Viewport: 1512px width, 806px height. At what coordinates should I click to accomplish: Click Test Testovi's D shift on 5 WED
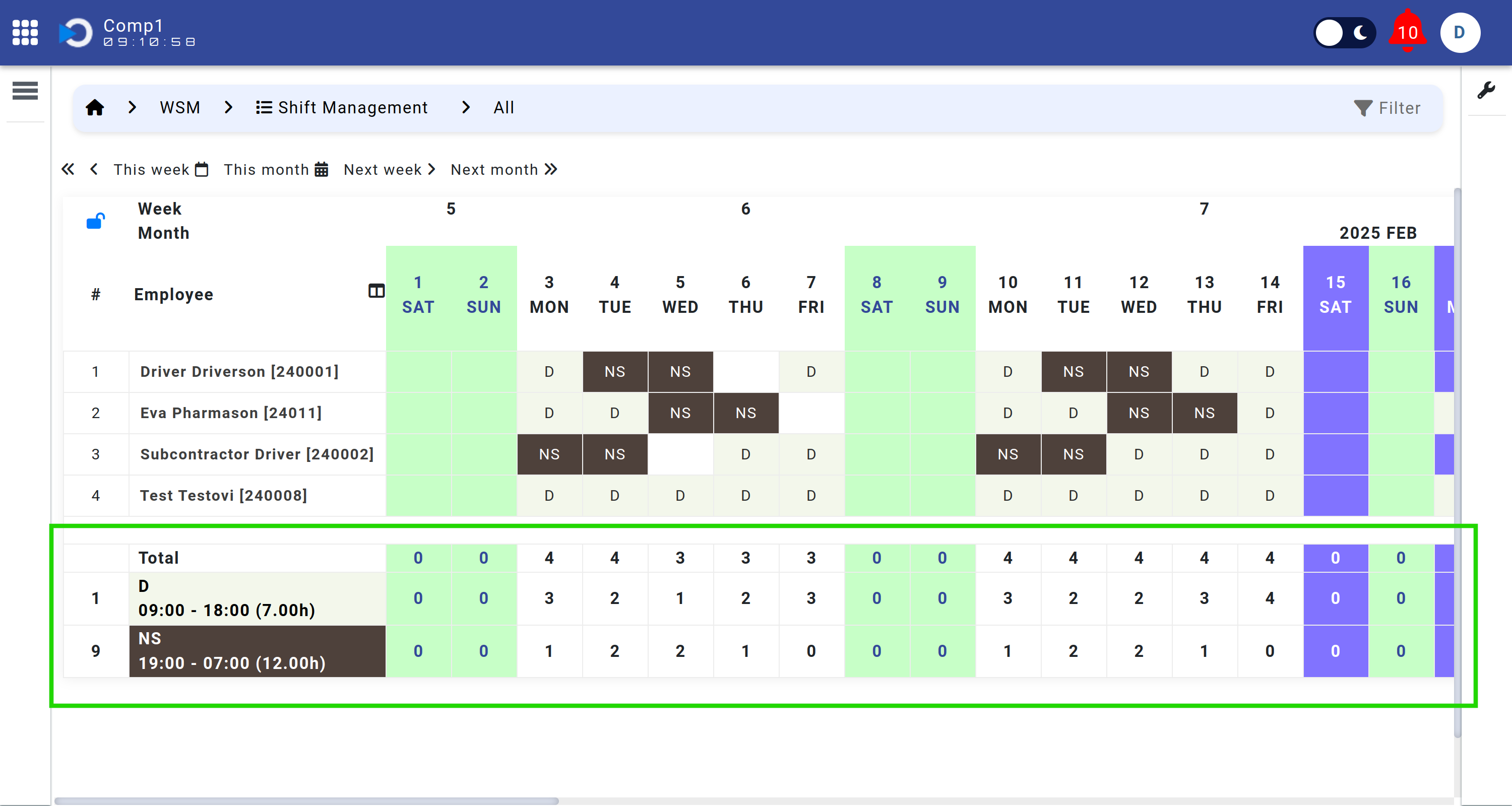coord(680,496)
